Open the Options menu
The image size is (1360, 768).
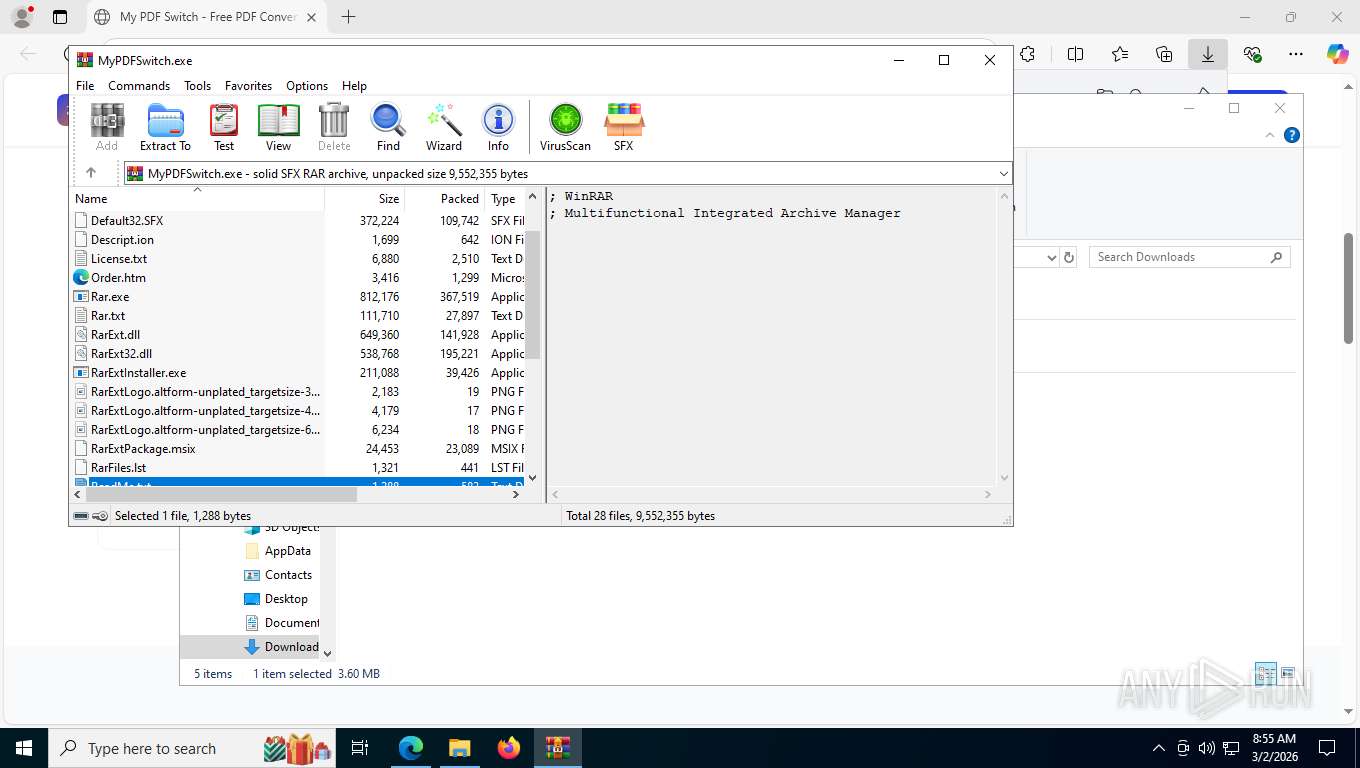click(307, 86)
